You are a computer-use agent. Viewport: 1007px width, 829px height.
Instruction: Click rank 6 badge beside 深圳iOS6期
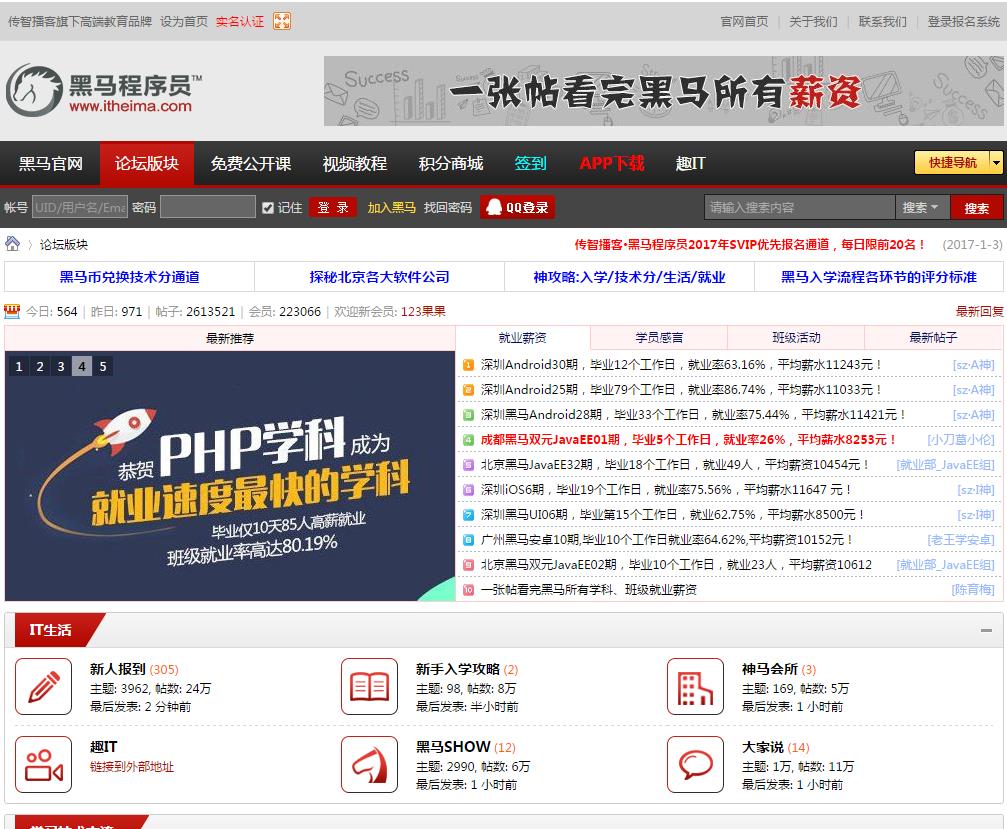click(x=468, y=490)
